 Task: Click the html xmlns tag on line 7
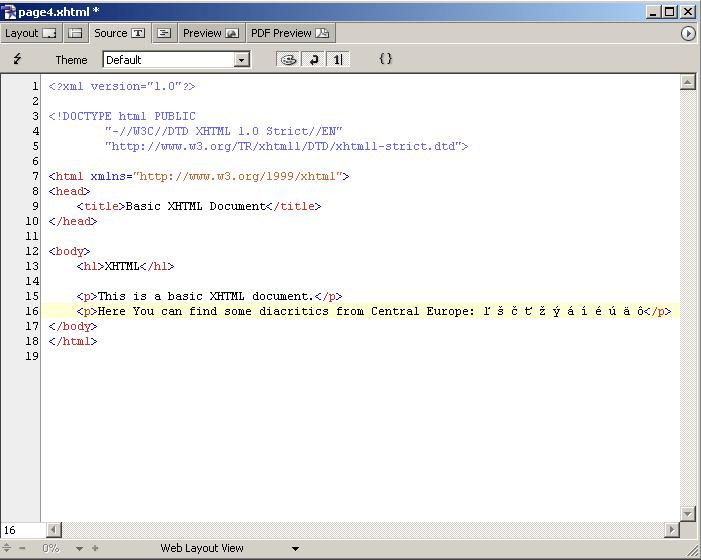click(x=198, y=176)
